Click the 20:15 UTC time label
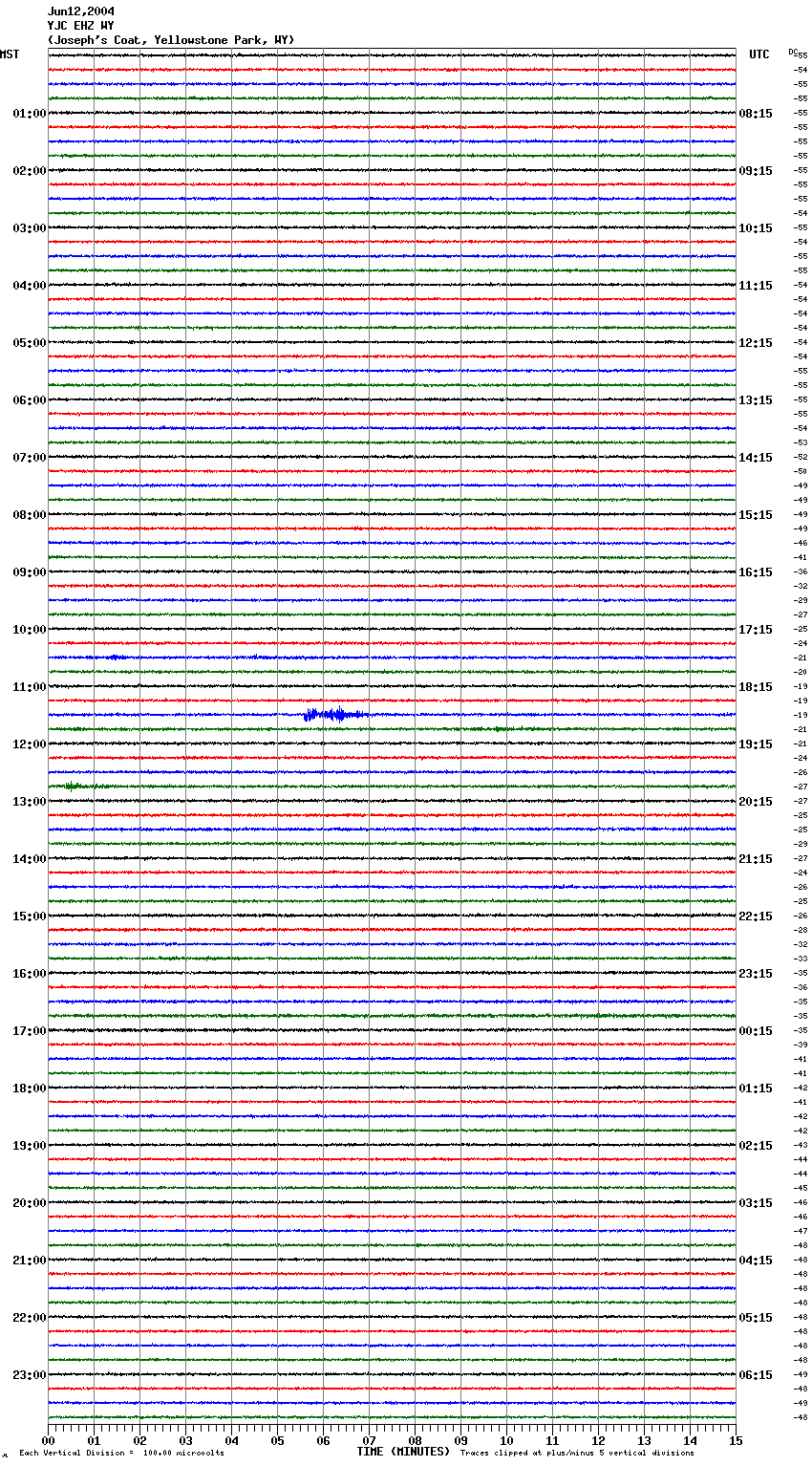This screenshot has width=812, height=1466. pos(756,802)
